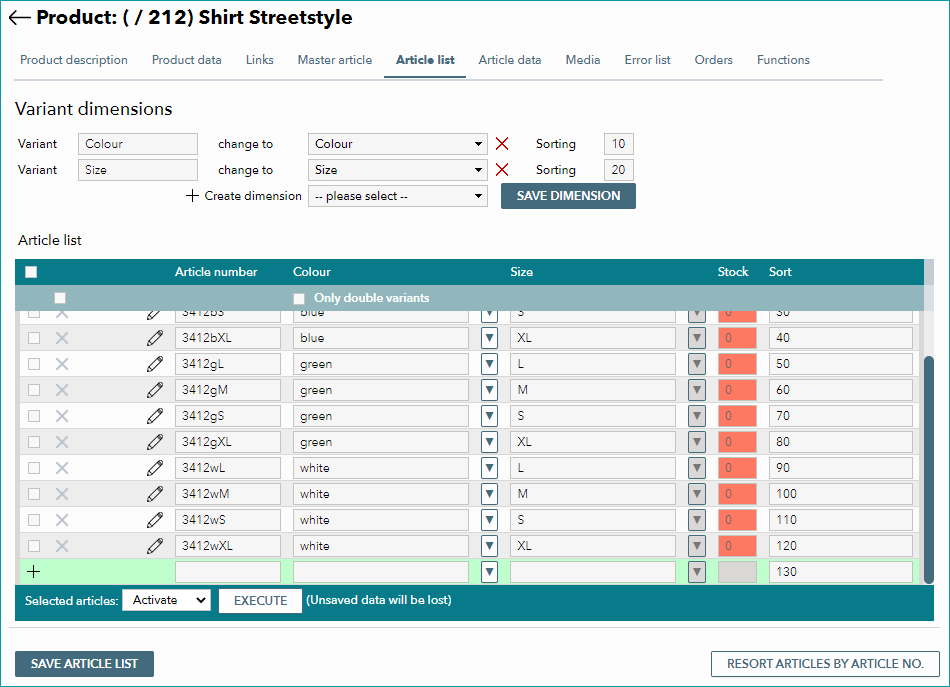Viewport: 950px width, 687px height.
Task: Edit article 3412wM with pencil icon
Action: click(154, 494)
